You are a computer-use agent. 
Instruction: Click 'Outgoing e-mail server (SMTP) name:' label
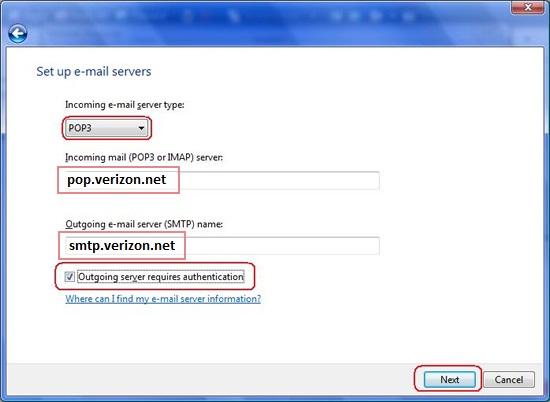(x=144, y=224)
